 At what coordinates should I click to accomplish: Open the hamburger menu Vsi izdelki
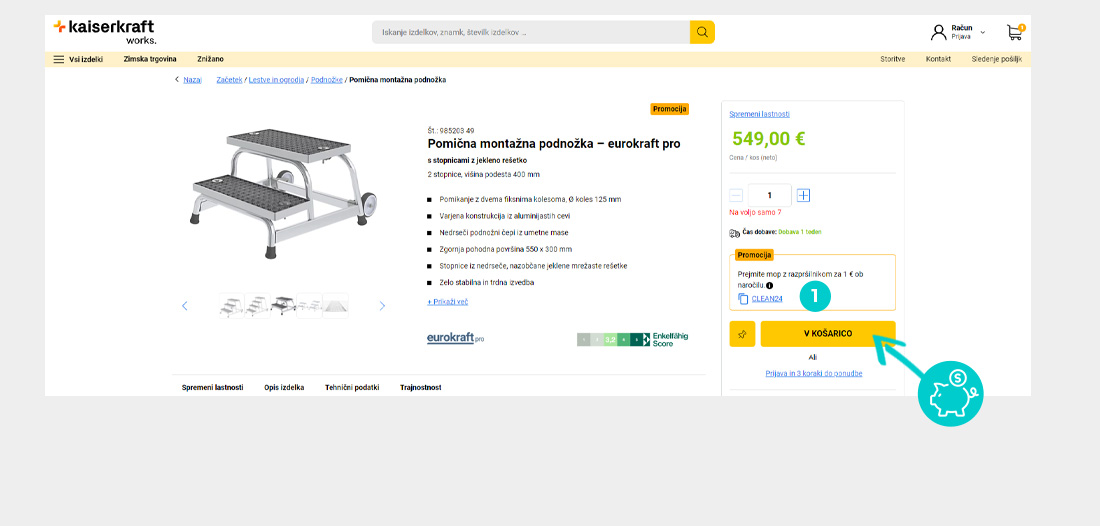click(x=78, y=60)
